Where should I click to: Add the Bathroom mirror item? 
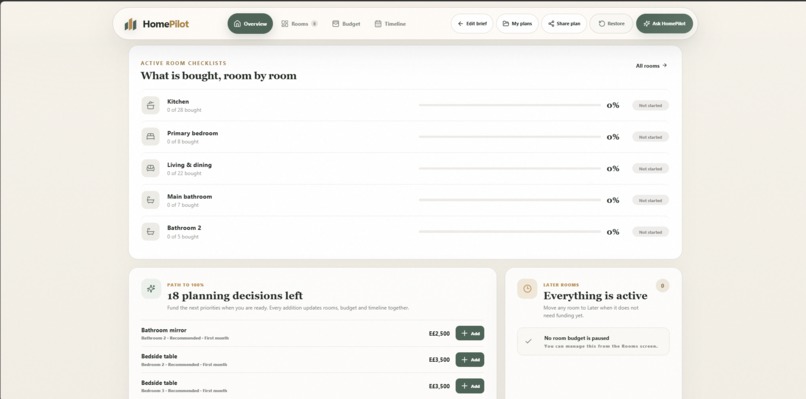pos(470,333)
